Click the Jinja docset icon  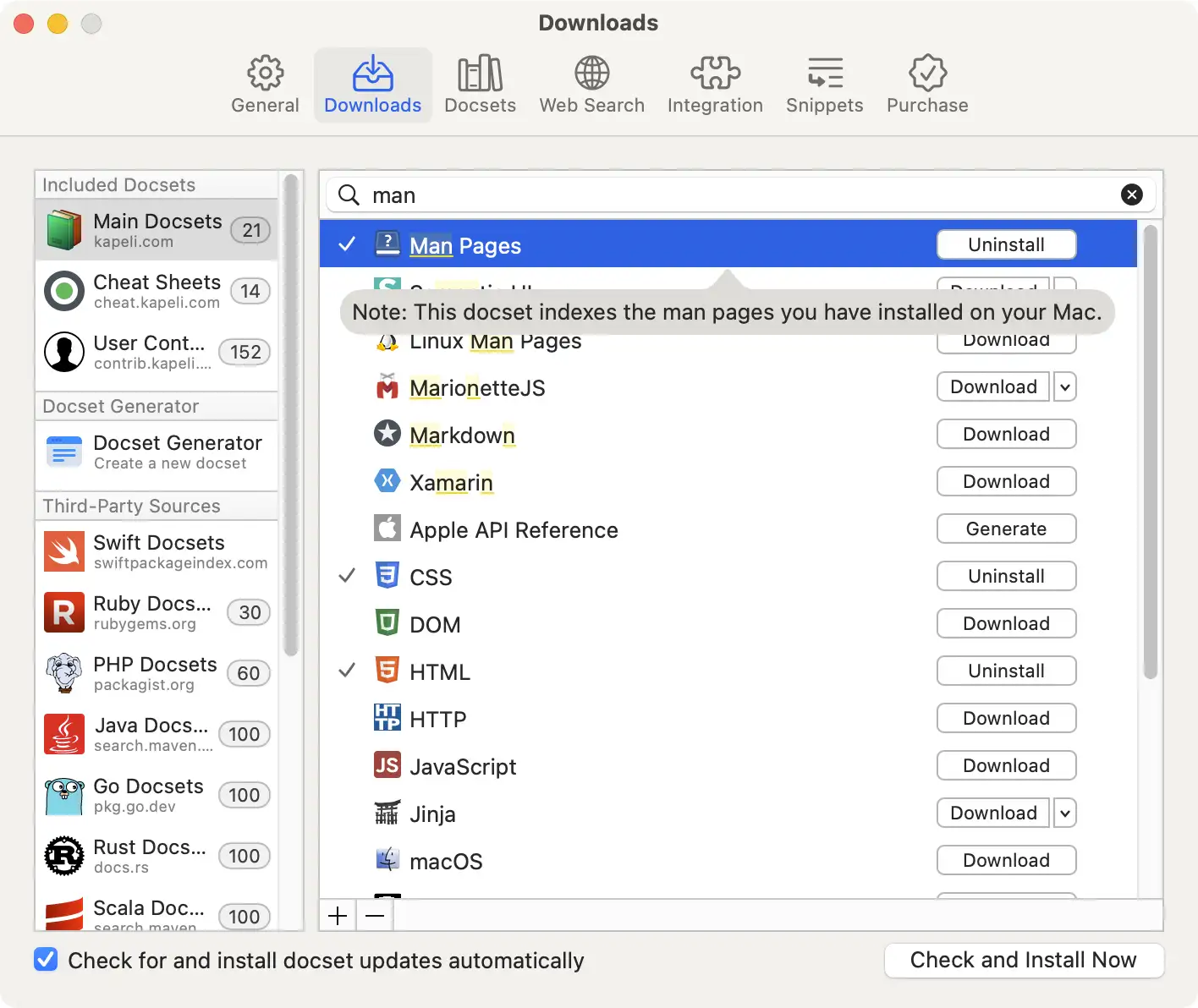coord(387,813)
